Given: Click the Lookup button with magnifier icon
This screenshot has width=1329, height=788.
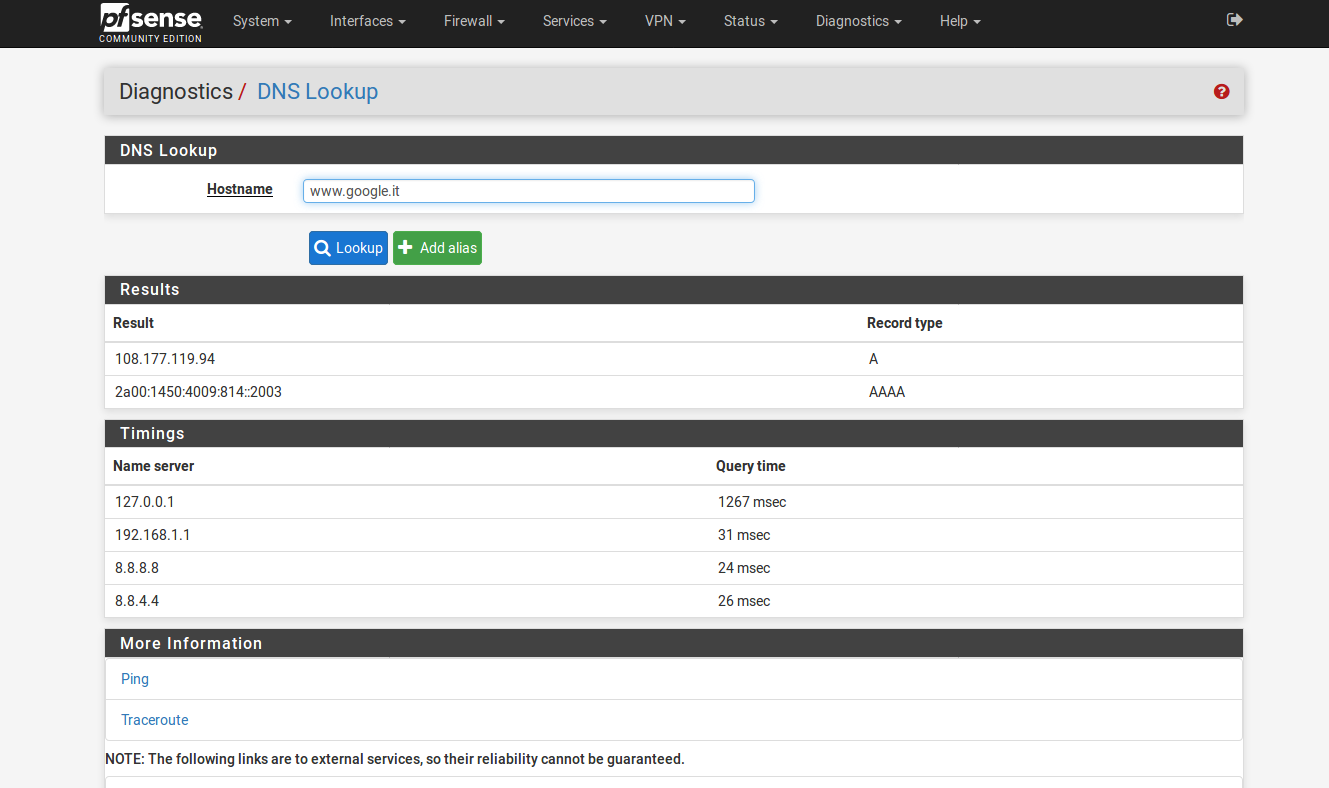Looking at the screenshot, I should [348, 248].
